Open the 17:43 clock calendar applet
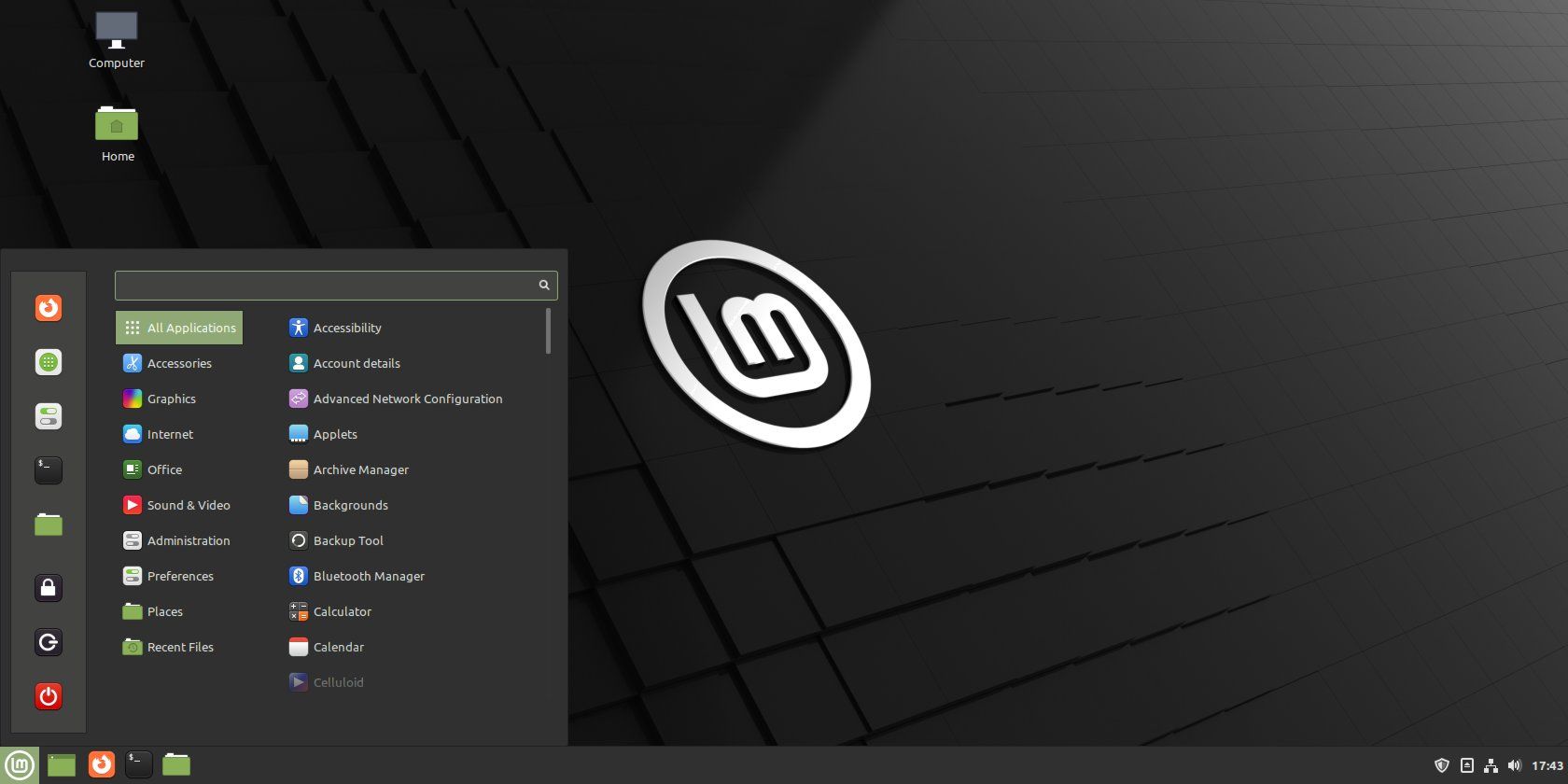This screenshot has width=1568, height=784. 1547,765
